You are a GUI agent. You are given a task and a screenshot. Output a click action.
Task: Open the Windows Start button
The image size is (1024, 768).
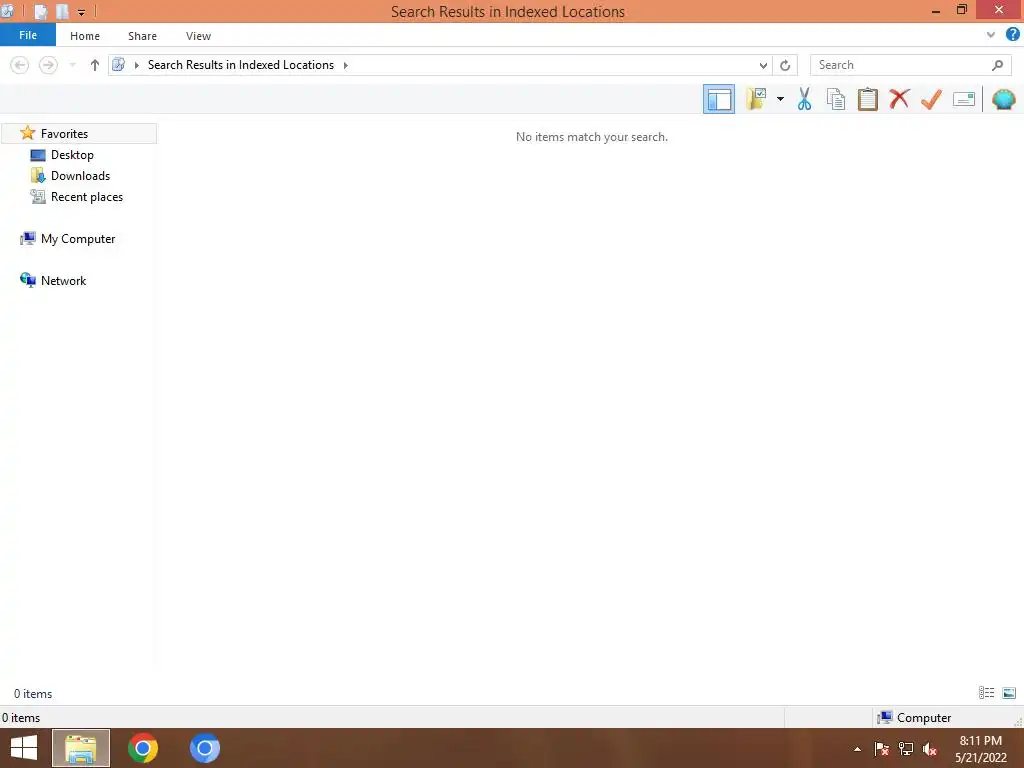(24, 748)
